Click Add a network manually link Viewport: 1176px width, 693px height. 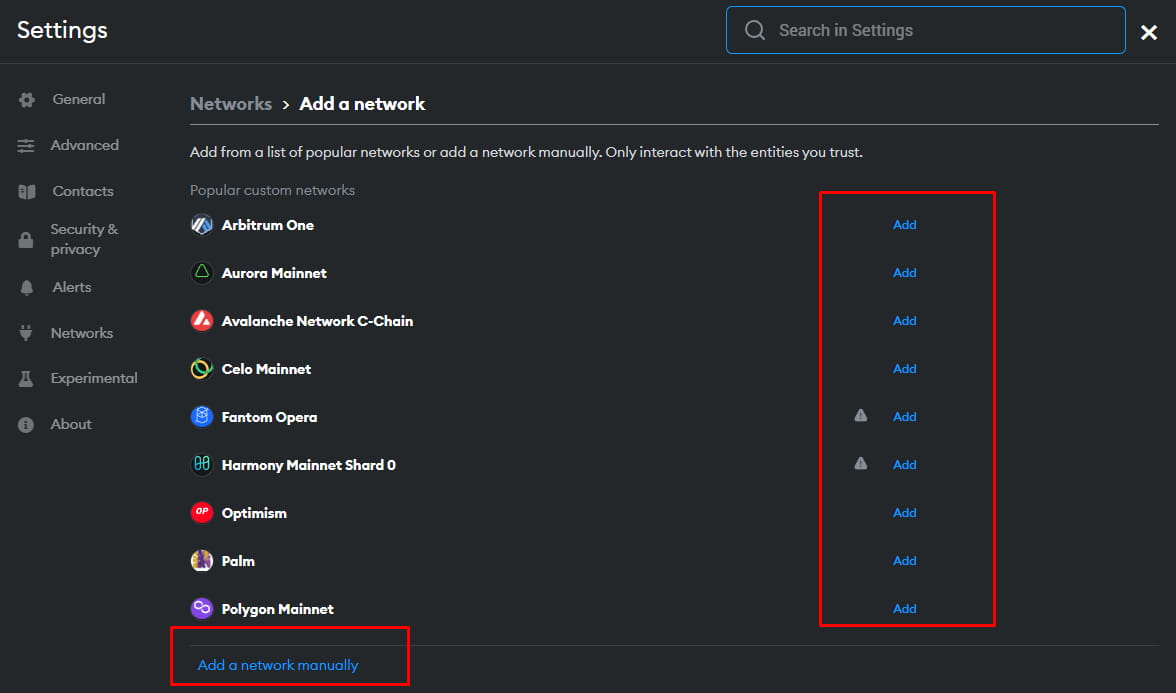pyautogui.click(x=278, y=665)
